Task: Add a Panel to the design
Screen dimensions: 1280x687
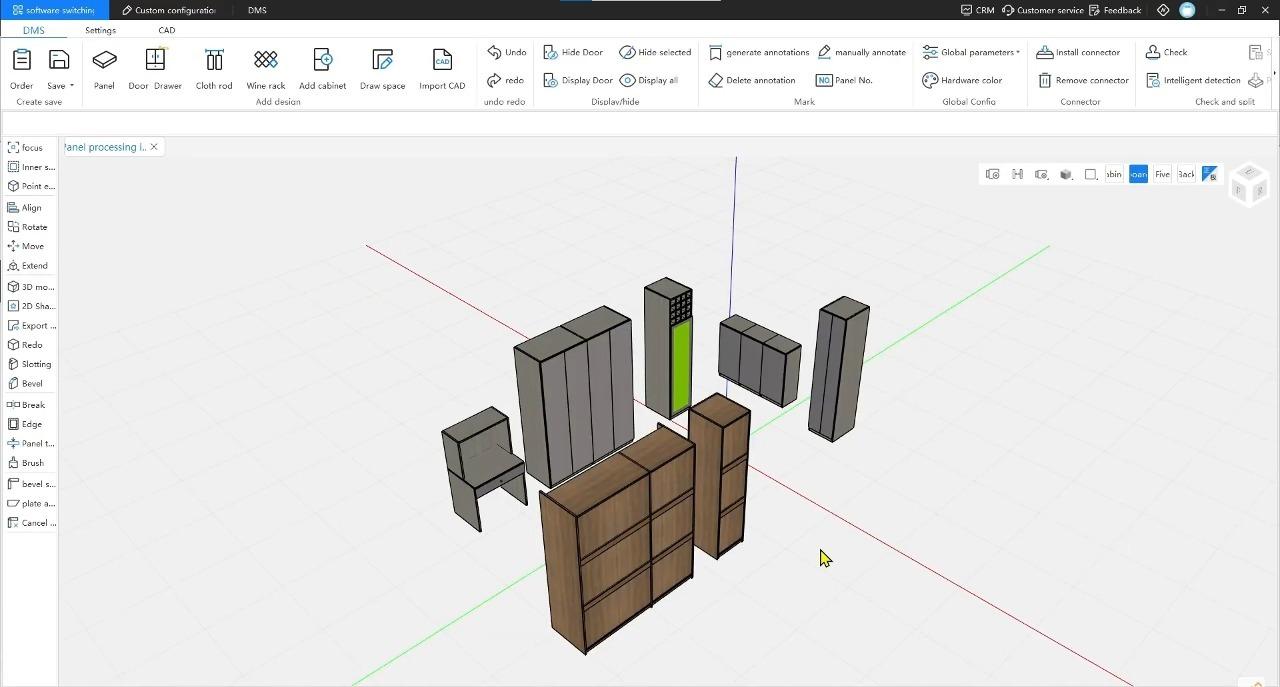Action: (104, 68)
